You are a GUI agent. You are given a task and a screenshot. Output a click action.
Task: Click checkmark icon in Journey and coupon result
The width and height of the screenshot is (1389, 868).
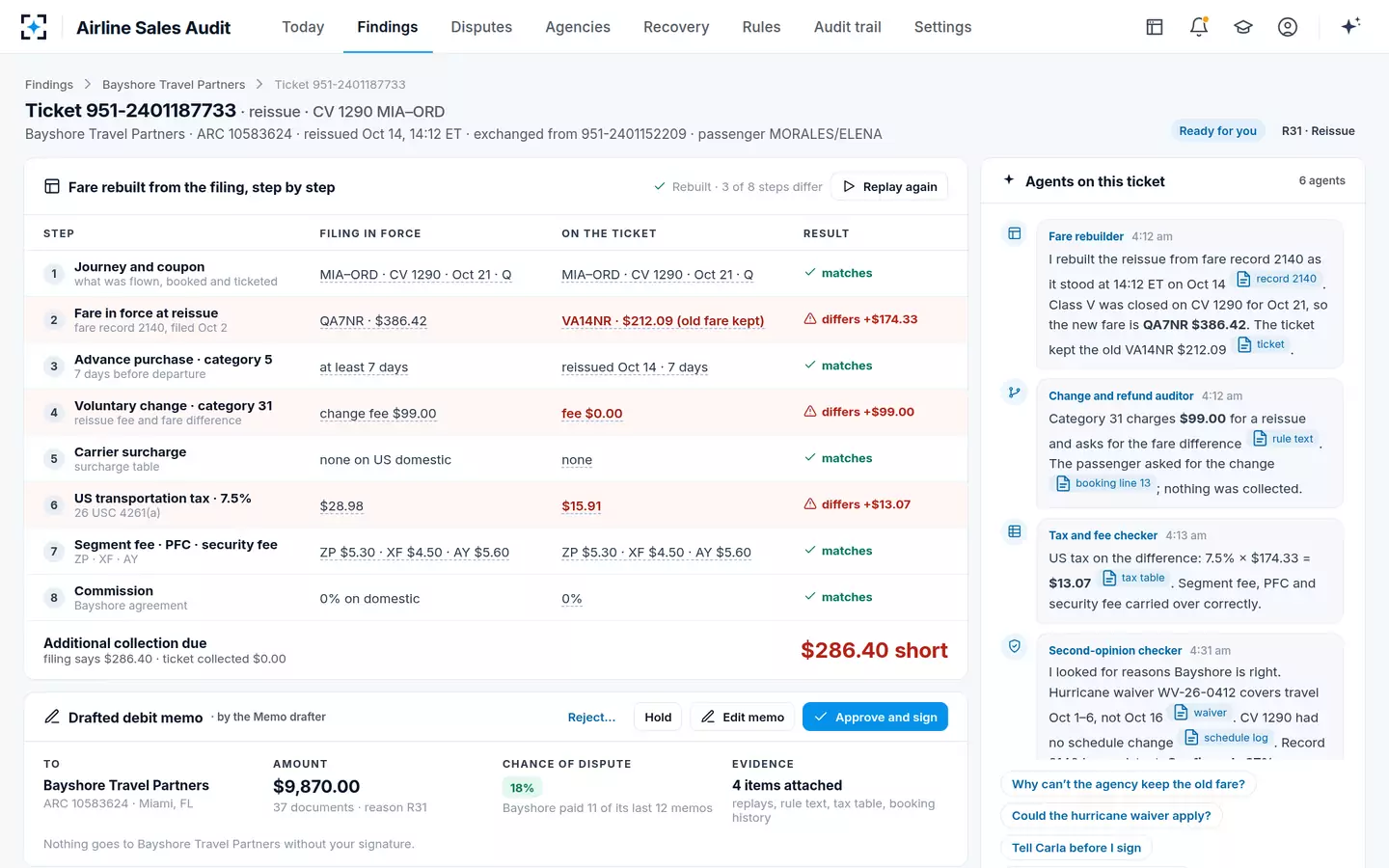click(x=810, y=273)
